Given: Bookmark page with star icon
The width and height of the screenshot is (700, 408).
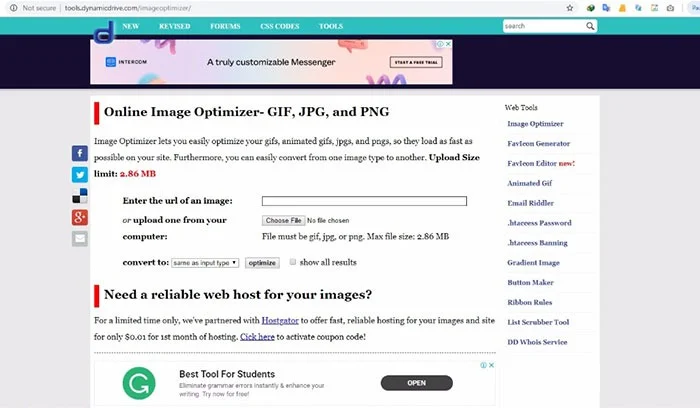Looking at the screenshot, I should 570,8.
